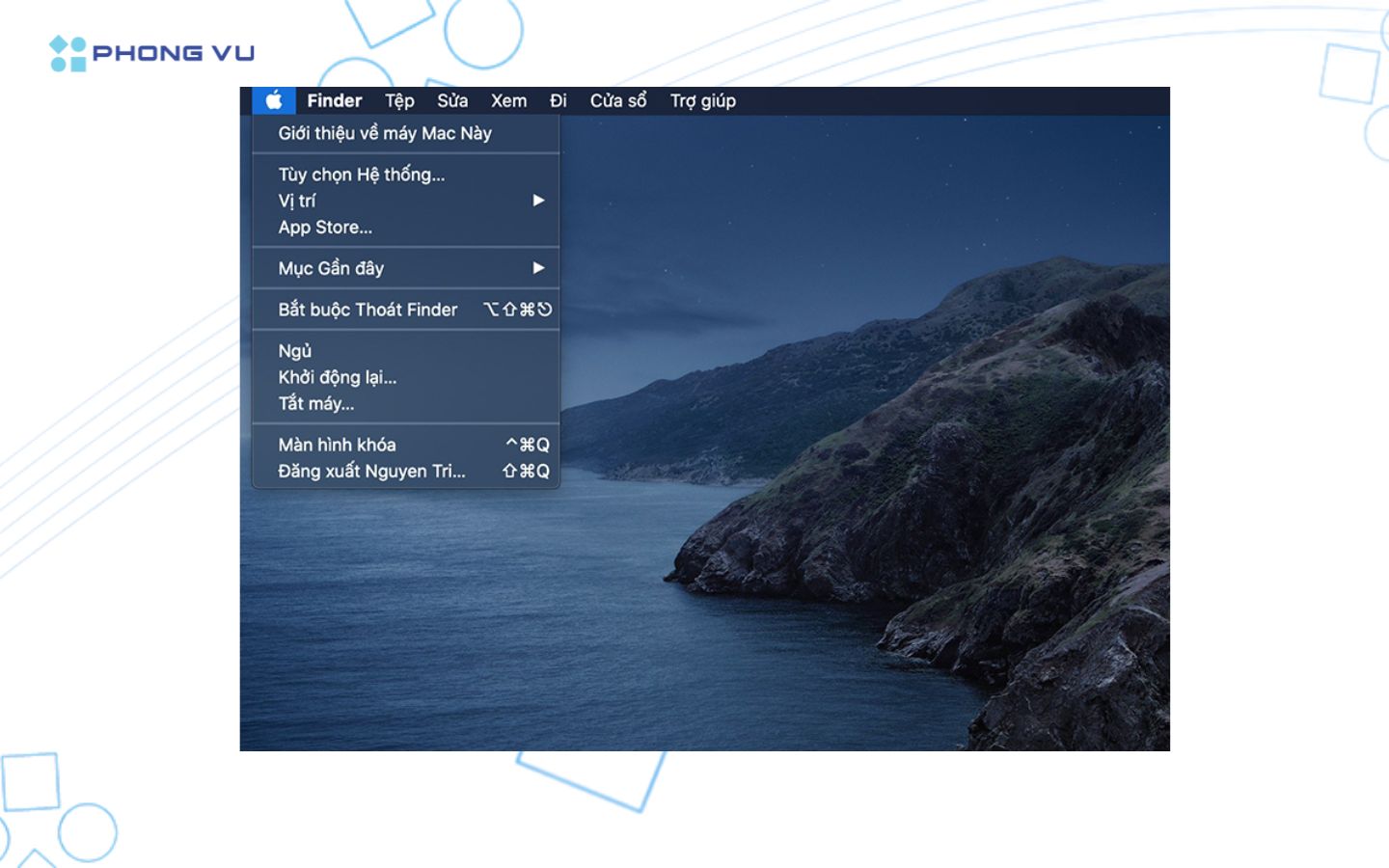Click the Phong Vu logo
The height and width of the screenshot is (868, 1389).
tap(151, 53)
